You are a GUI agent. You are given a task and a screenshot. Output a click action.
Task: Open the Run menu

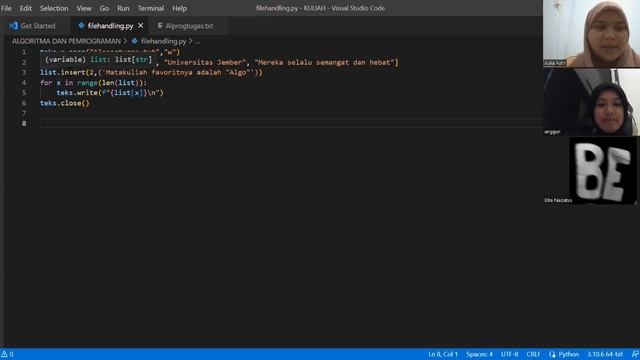123,8
